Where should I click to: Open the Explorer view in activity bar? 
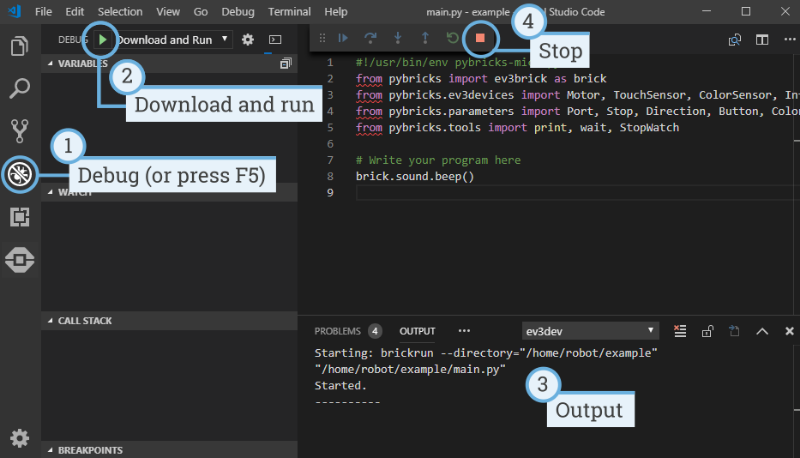pos(19,46)
